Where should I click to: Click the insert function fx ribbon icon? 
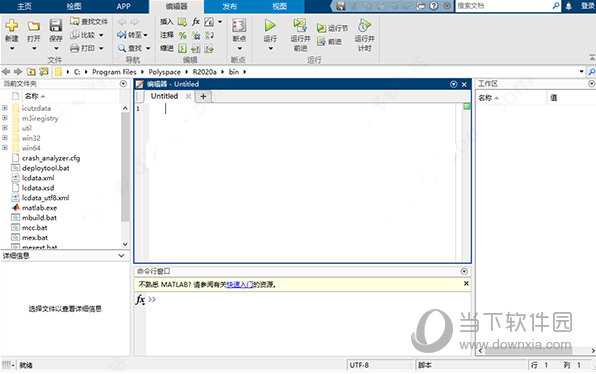(196, 22)
